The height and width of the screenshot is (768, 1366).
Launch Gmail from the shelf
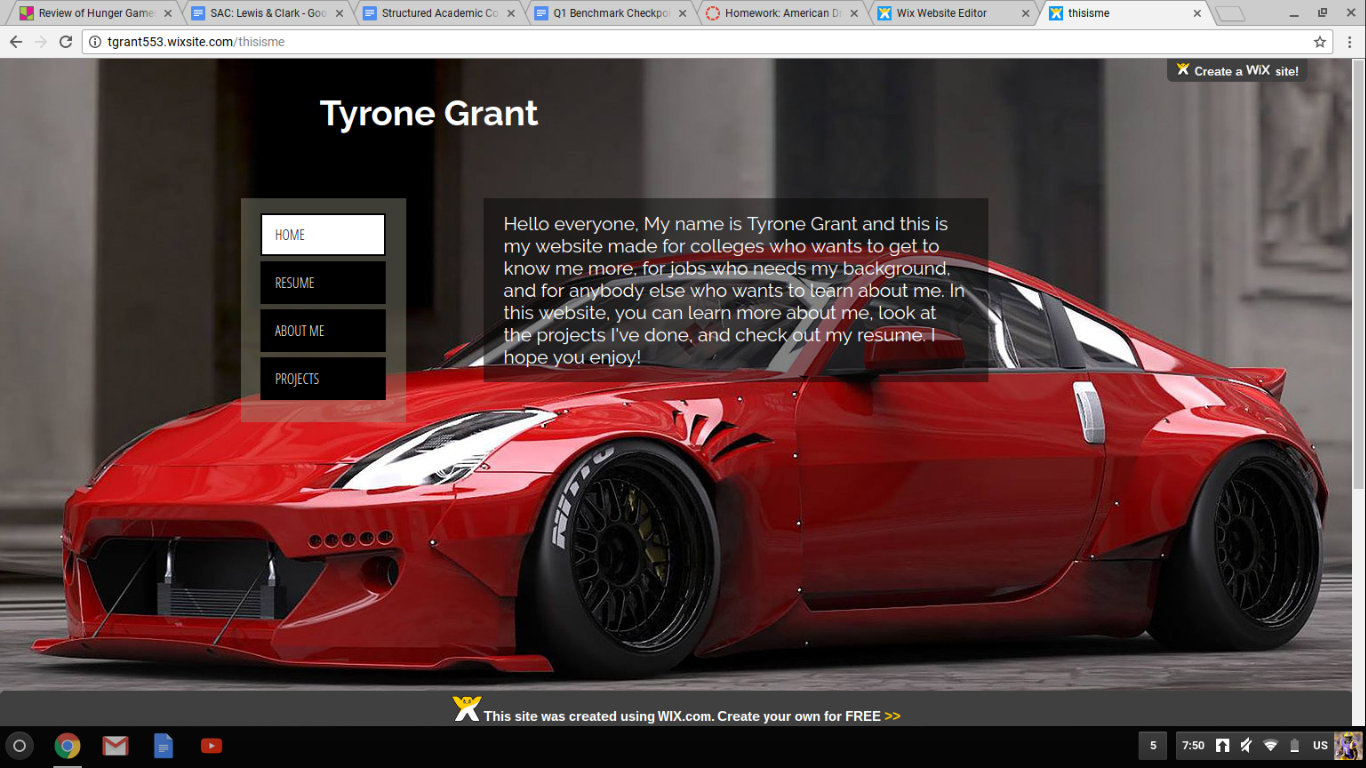tap(116, 746)
